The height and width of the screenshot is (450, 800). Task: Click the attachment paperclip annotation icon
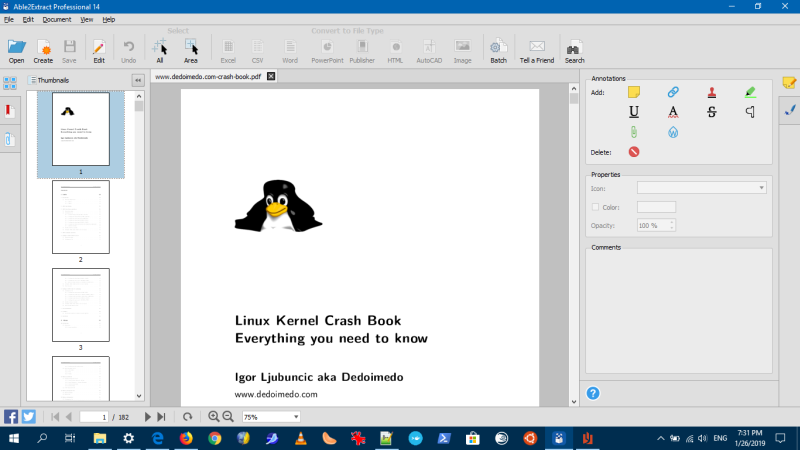coord(634,132)
